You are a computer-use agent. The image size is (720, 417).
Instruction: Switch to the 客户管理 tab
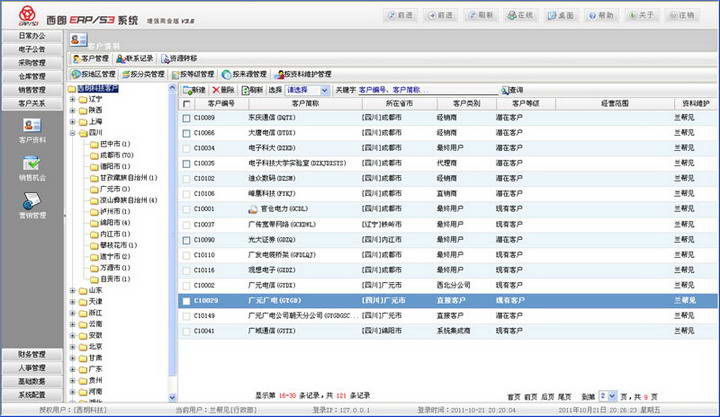(x=91, y=59)
